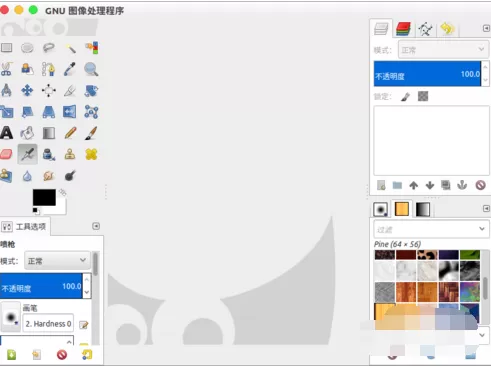Switch to the Undo History tab
The height and width of the screenshot is (366, 491).
pyautogui.click(x=447, y=29)
